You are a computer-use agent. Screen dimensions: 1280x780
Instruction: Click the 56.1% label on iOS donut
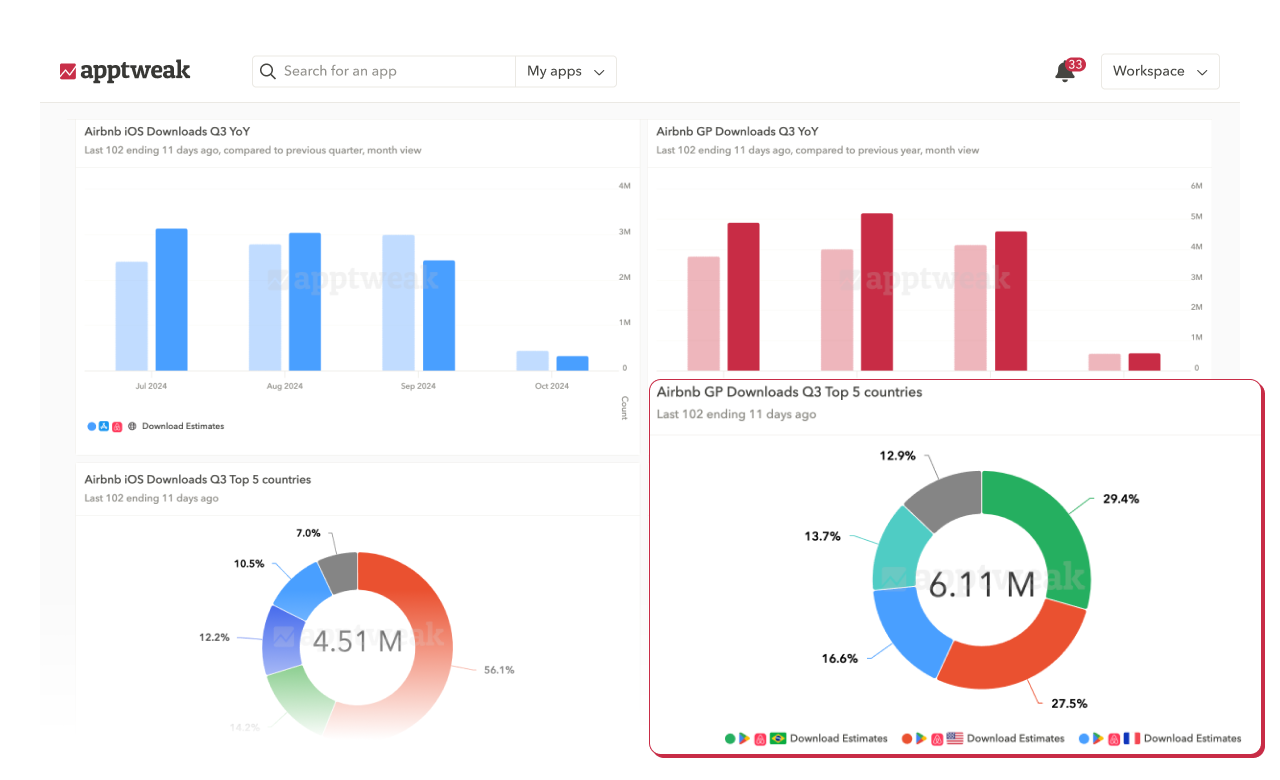click(499, 670)
